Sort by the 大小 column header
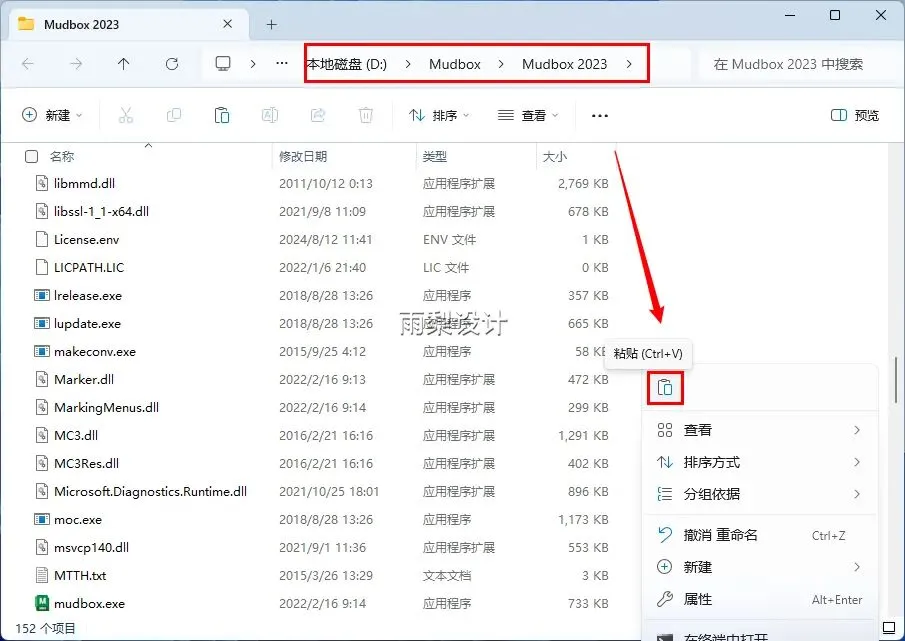905x641 pixels. [555, 156]
